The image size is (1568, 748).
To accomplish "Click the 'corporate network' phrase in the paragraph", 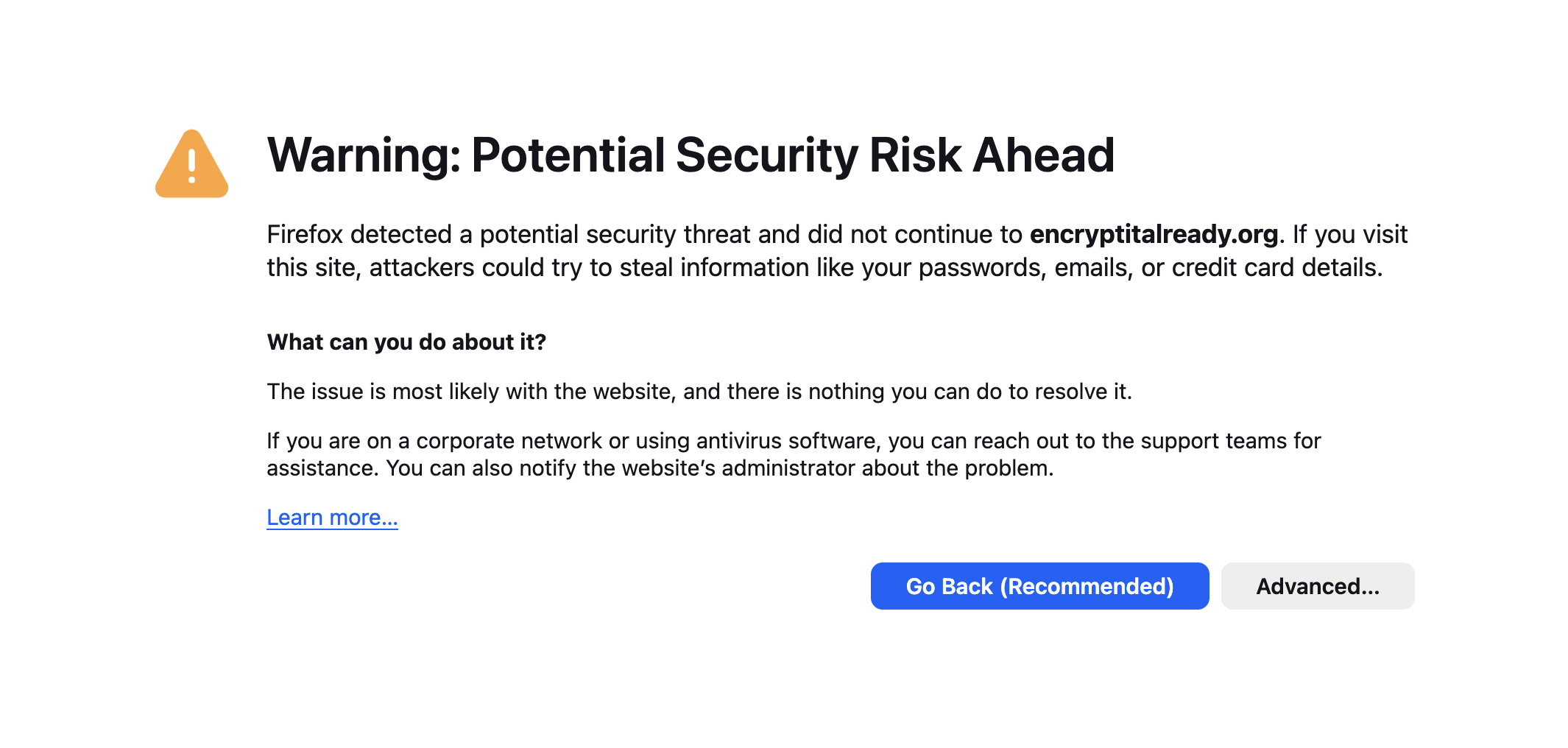I will (509, 441).
